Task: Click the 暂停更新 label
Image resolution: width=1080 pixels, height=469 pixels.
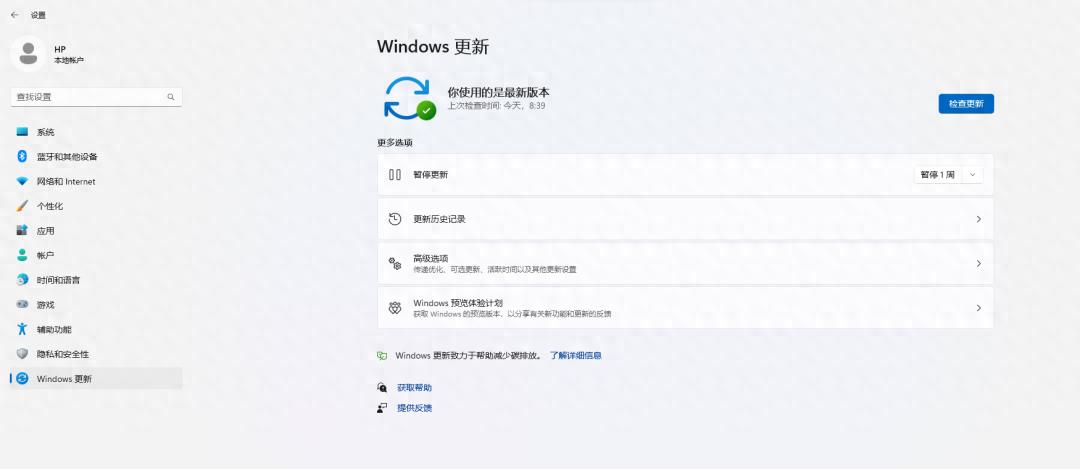Action: 430,175
